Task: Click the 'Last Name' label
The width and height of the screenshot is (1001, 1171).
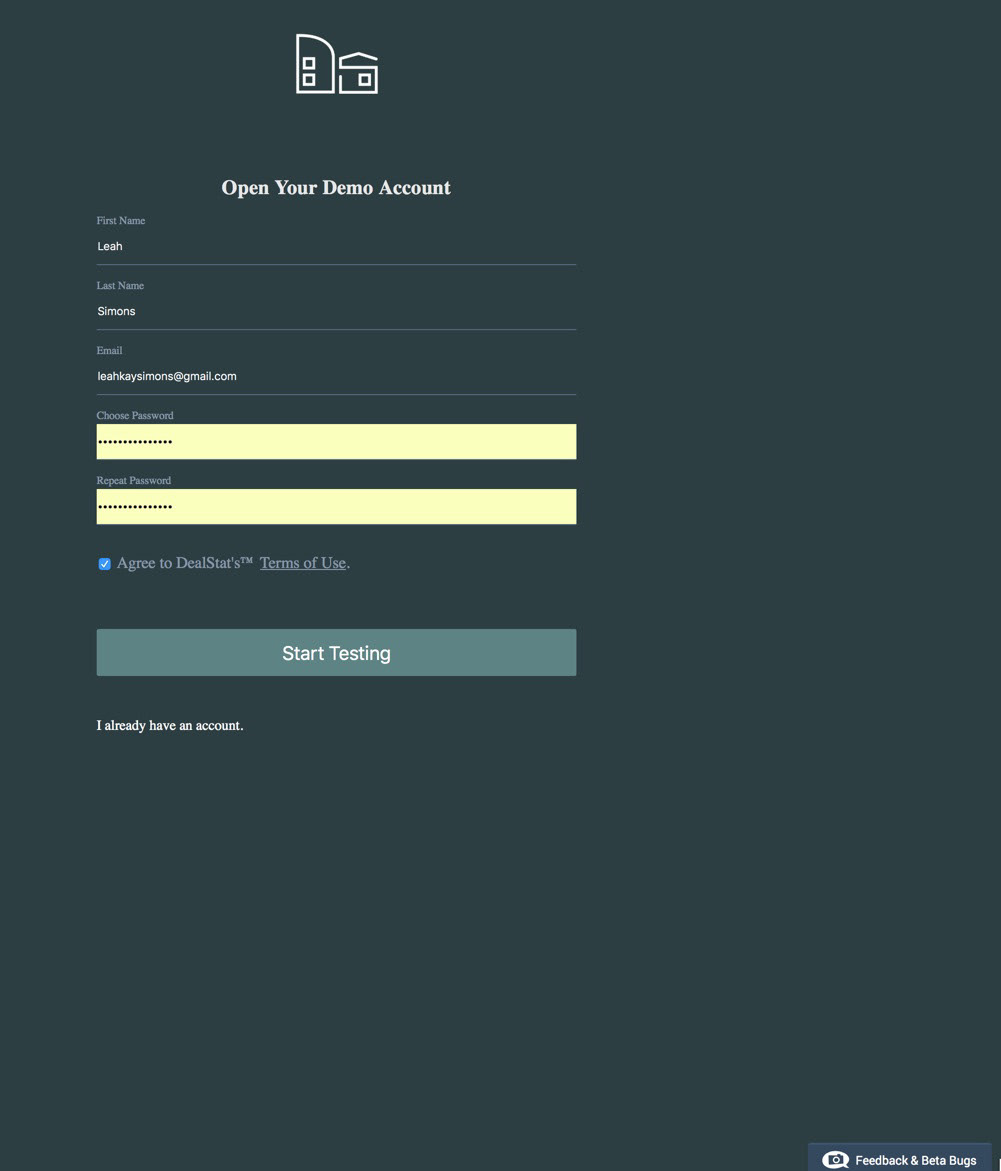Action: [x=120, y=285]
